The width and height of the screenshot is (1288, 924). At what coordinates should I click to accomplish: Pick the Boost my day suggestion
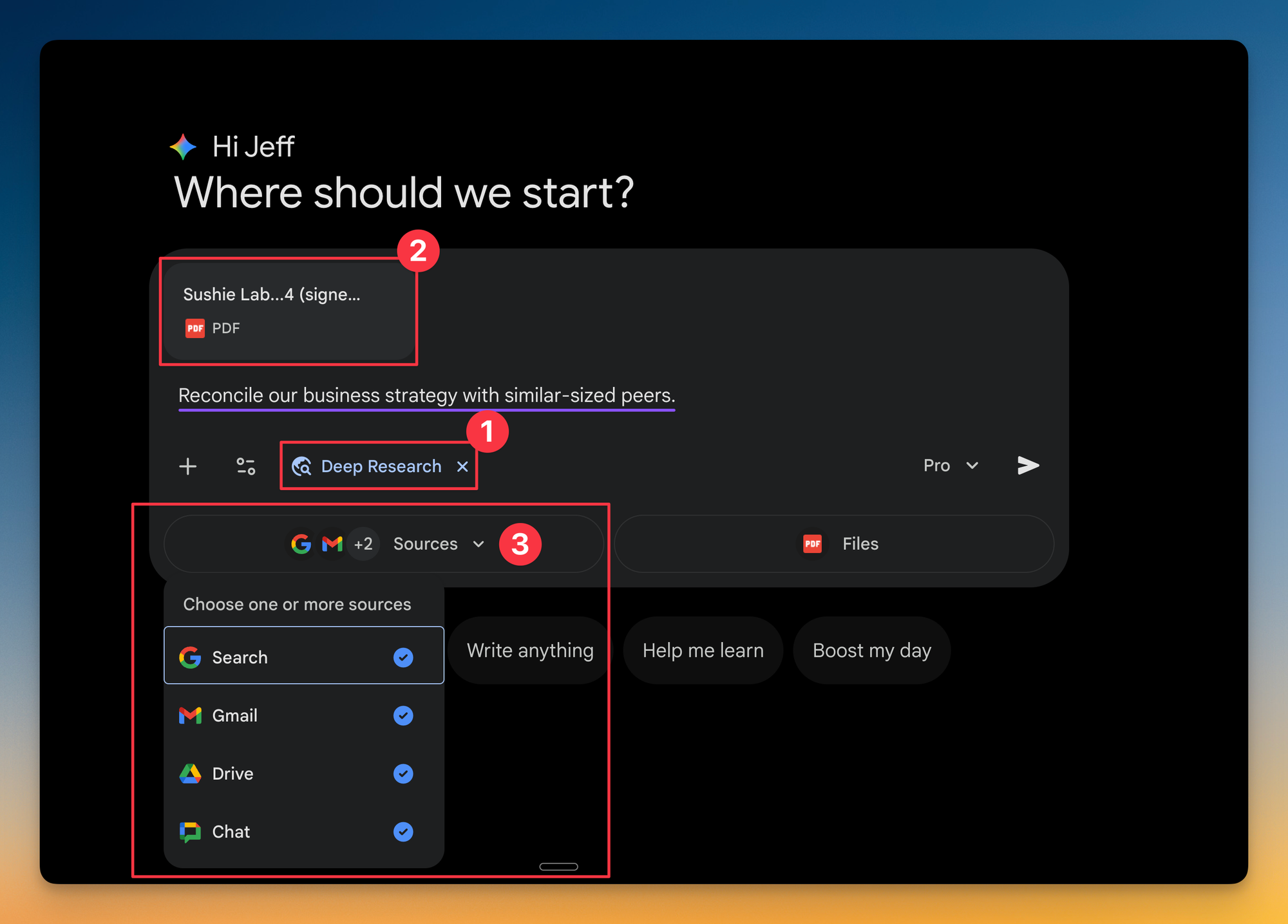pyautogui.click(x=871, y=650)
